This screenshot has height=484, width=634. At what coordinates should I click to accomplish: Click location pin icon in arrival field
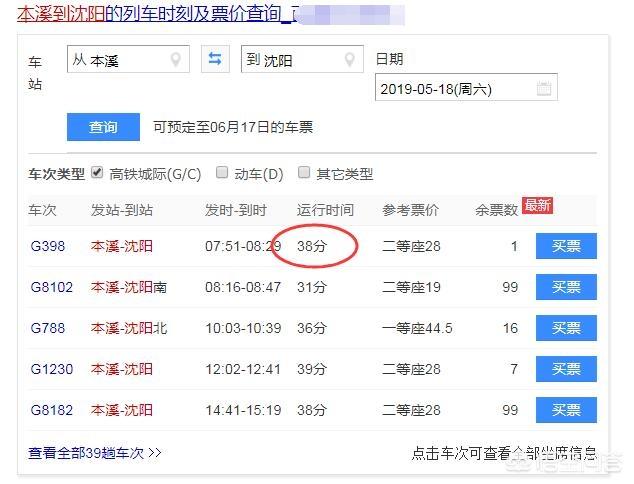click(x=350, y=60)
